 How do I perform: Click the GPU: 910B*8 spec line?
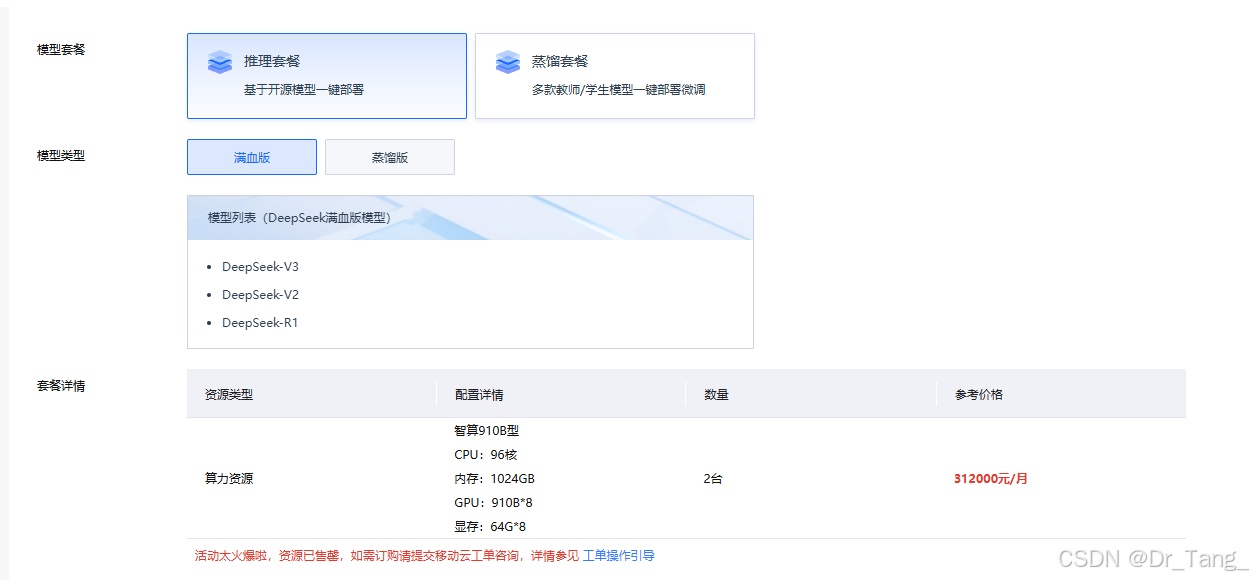(493, 503)
